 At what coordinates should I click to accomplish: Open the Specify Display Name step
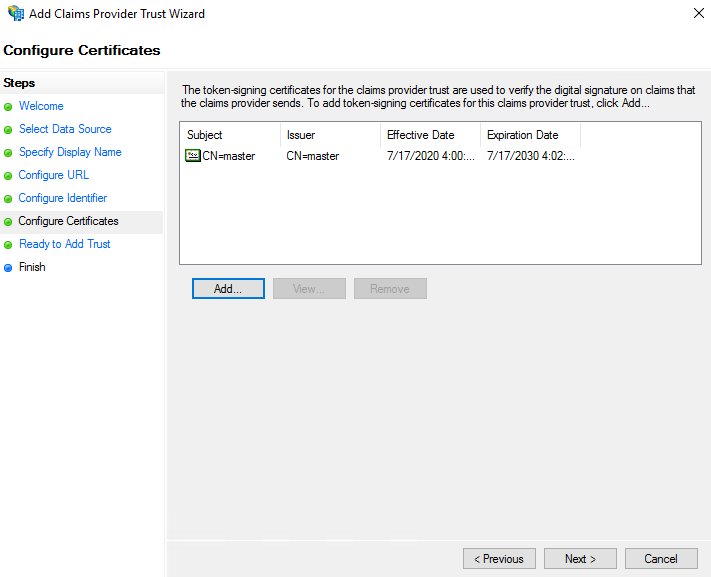coord(70,152)
